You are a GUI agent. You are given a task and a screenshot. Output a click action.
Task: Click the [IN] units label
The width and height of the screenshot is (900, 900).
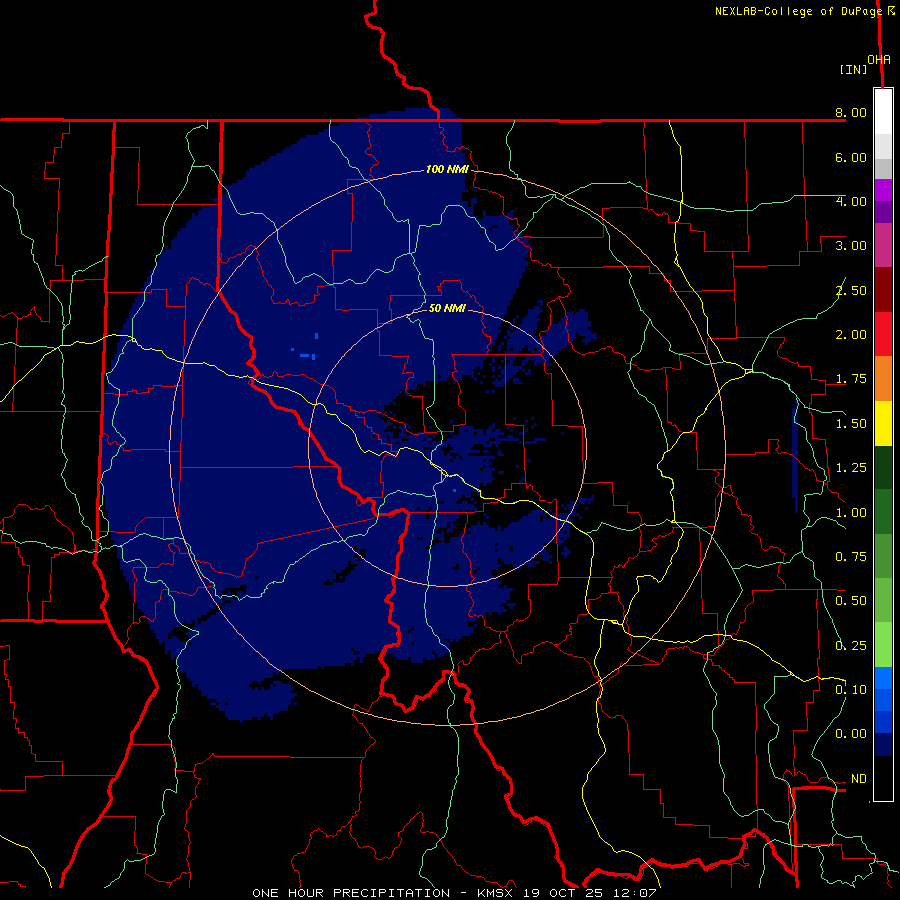coord(853,69)
